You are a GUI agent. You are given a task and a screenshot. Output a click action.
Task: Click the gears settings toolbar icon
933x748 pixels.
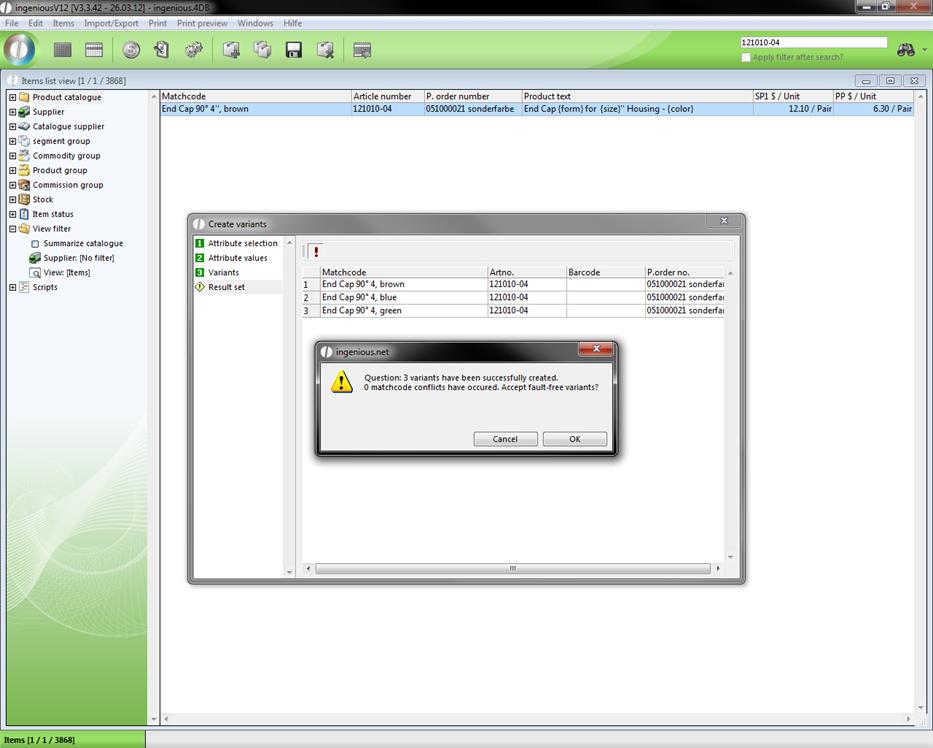coord(194,50)
